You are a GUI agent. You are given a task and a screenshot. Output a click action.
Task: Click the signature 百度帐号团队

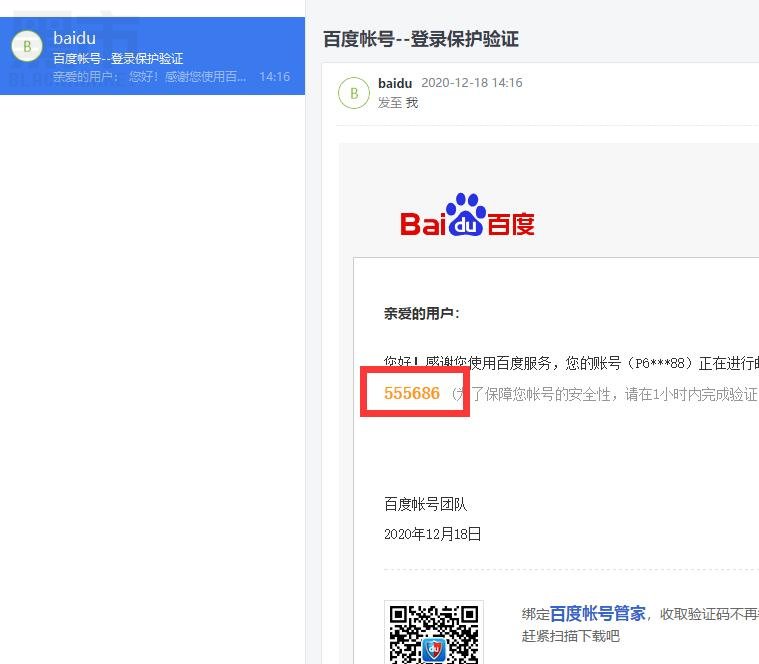(x=425, y=504)
